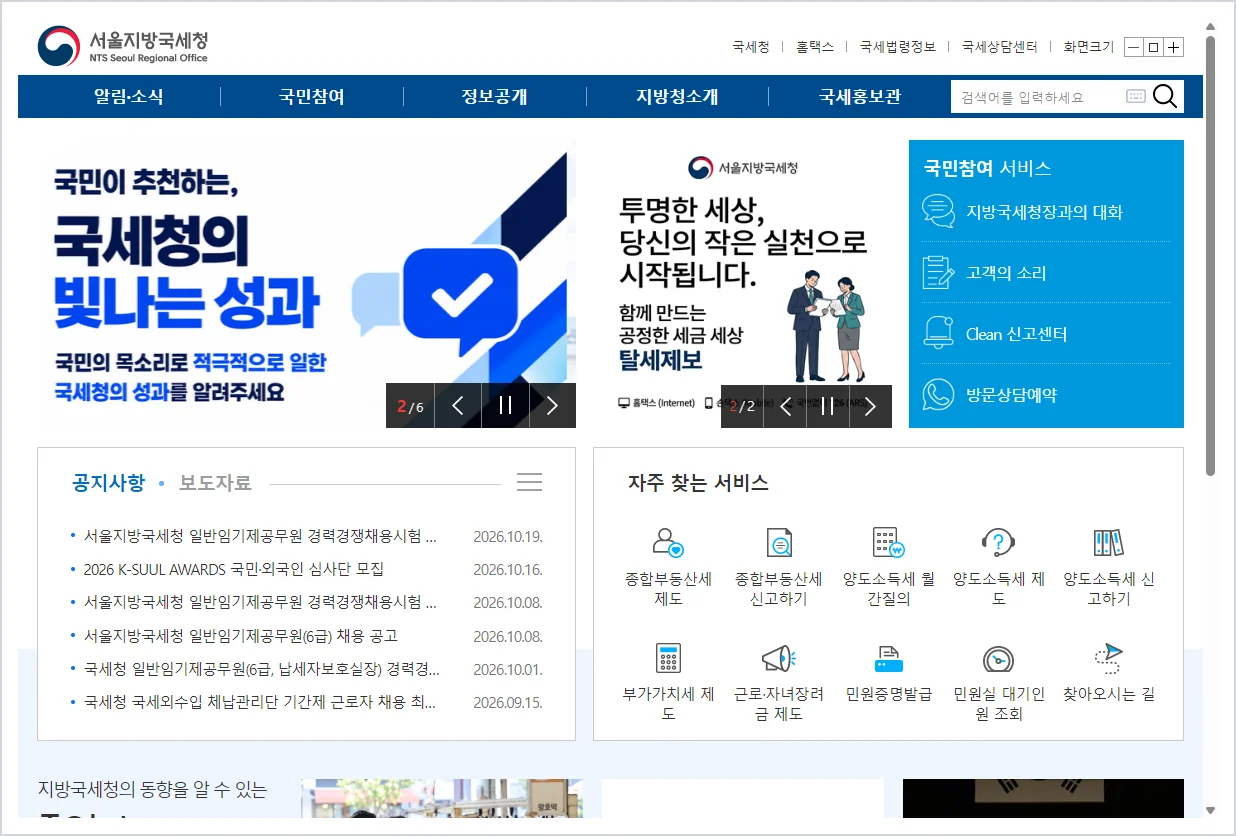Open 일반임기제공무원(6급) 채용 공고 notice

241,636
